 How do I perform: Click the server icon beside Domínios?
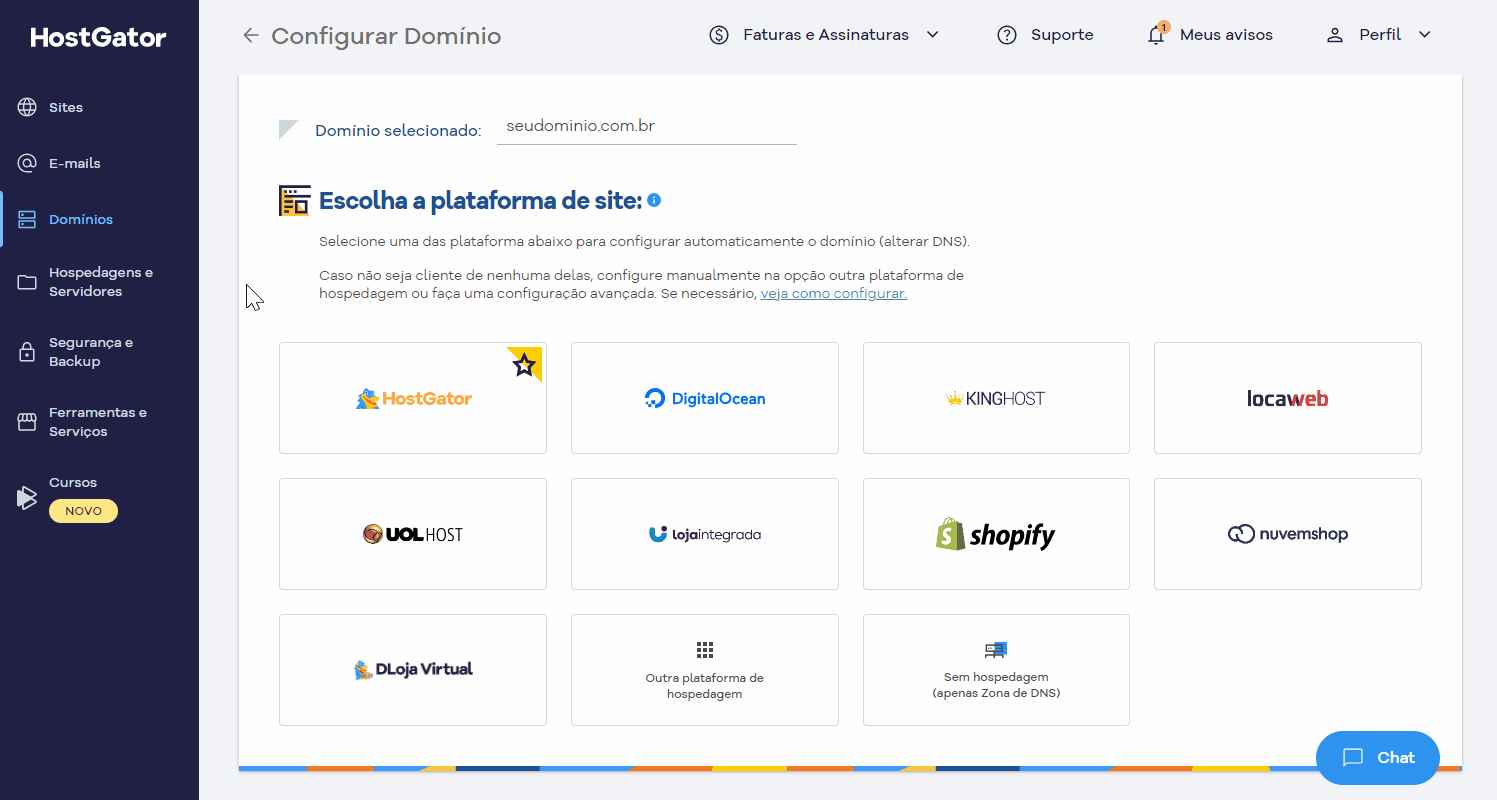[x=27, y=219]
